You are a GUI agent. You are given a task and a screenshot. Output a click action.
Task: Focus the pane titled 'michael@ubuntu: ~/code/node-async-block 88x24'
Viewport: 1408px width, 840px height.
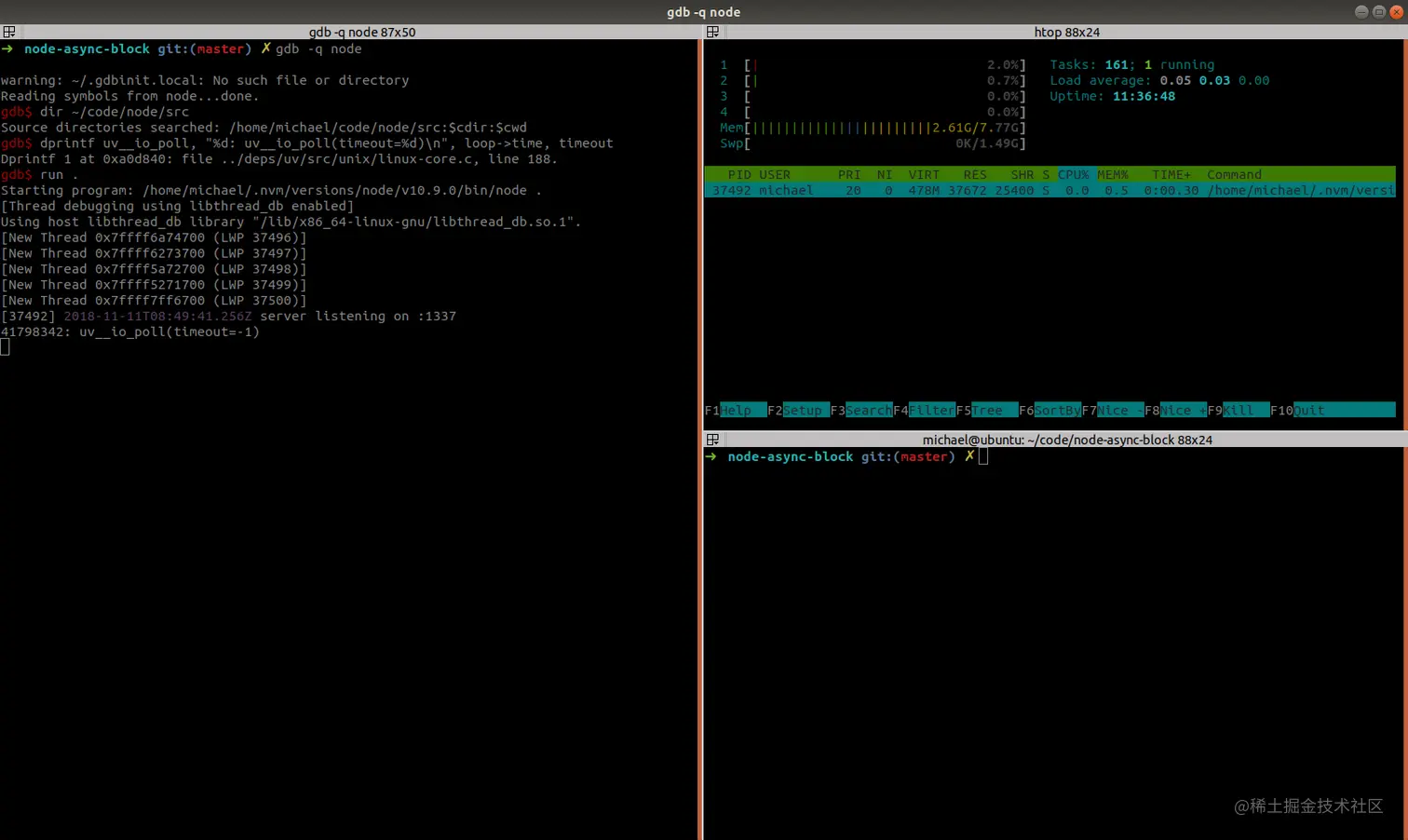(1067, 440)
